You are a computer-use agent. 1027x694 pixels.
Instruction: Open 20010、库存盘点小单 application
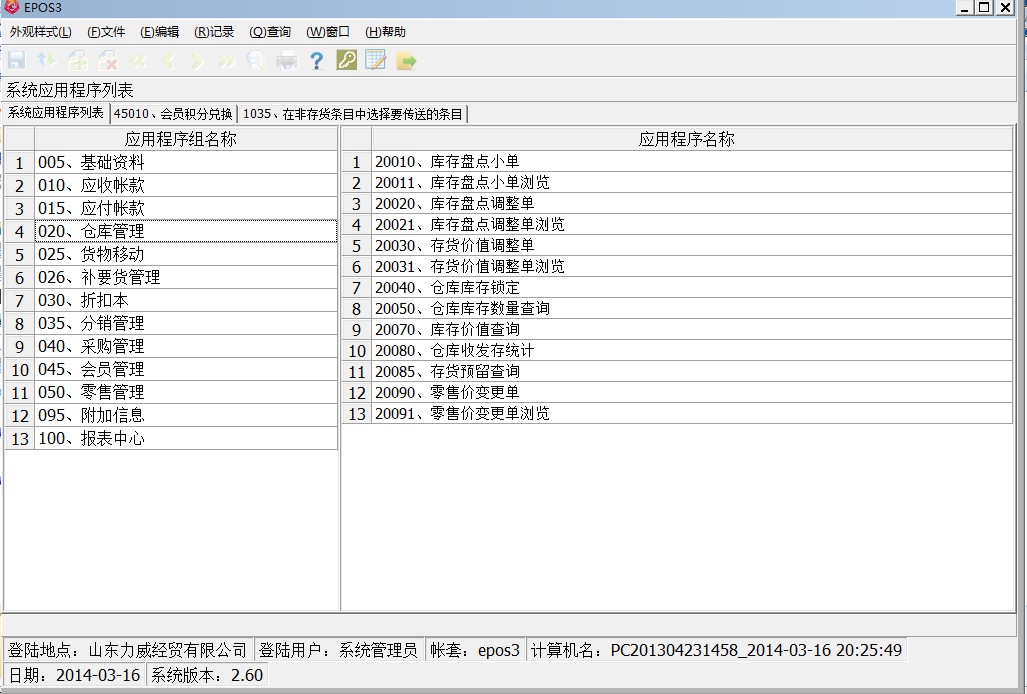point(447,161)
